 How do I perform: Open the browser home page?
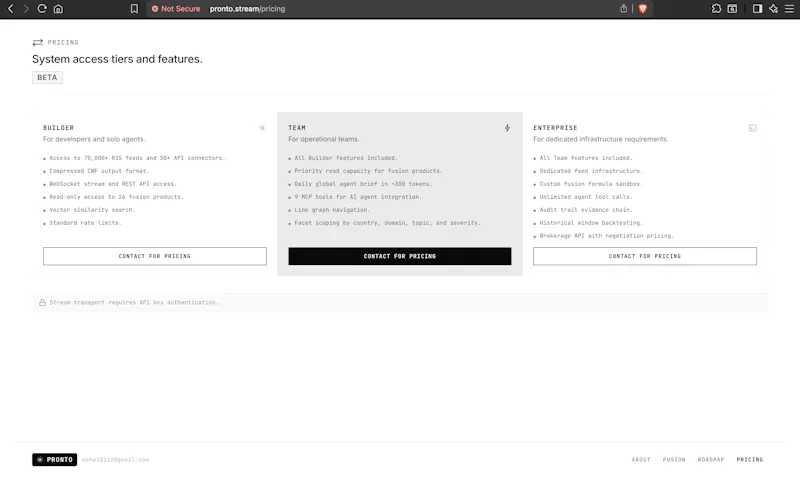click(x=58, y=9)
